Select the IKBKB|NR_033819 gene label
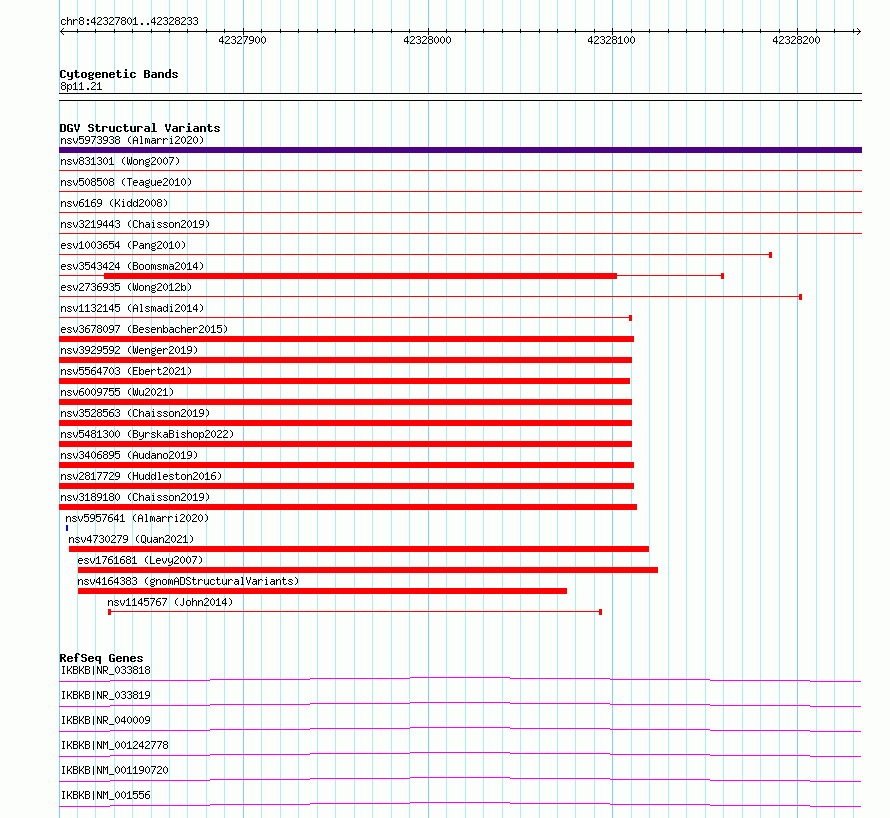 106,695
